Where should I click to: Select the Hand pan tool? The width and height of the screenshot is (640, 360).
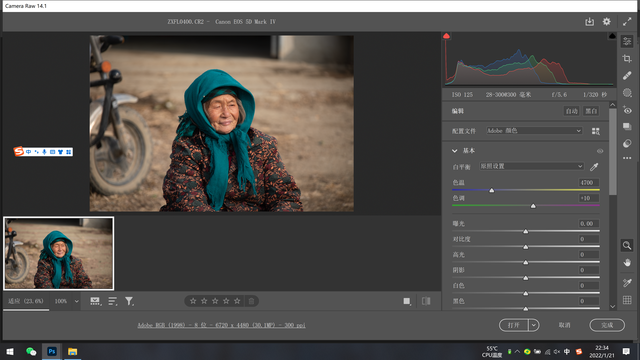click(x=627, y=262)
